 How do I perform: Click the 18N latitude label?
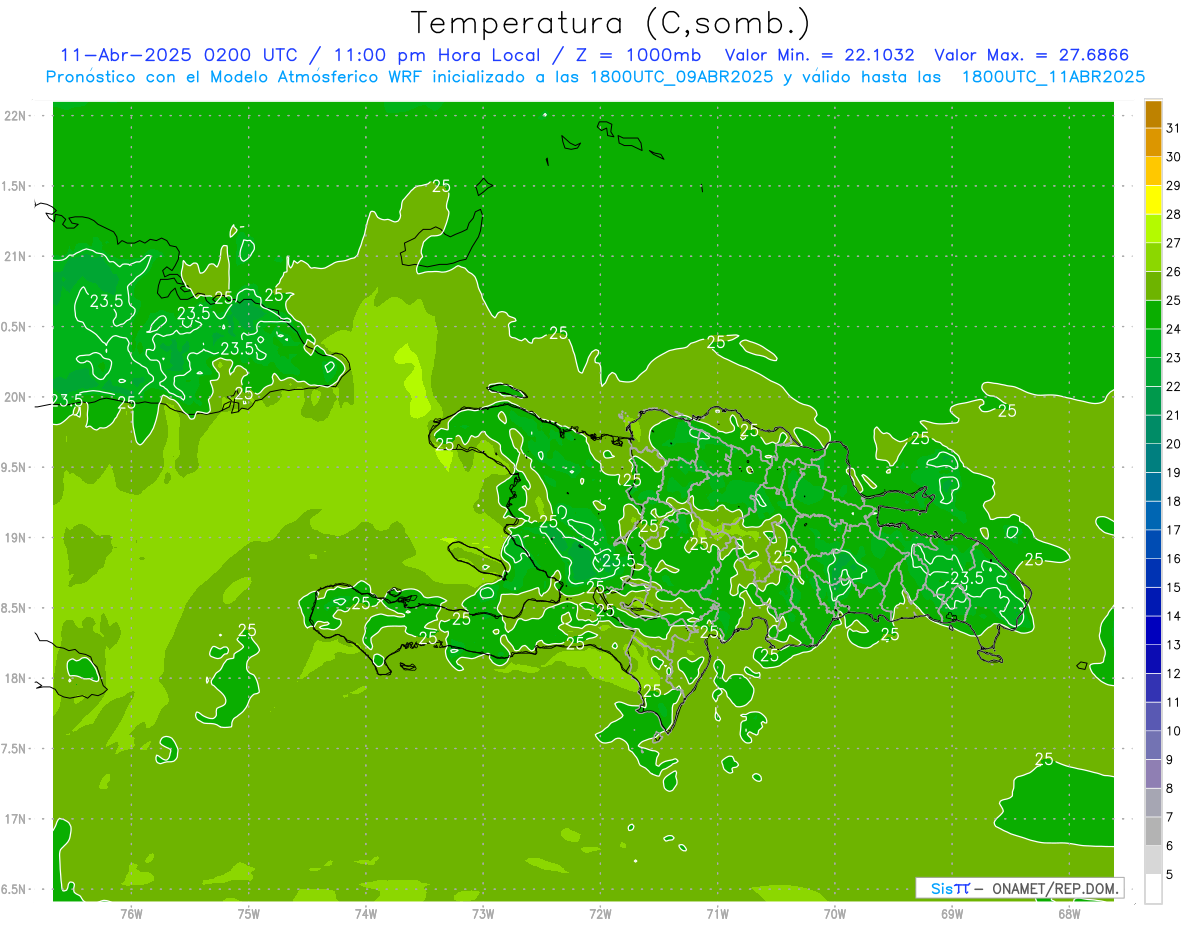(x=14, y=678)
